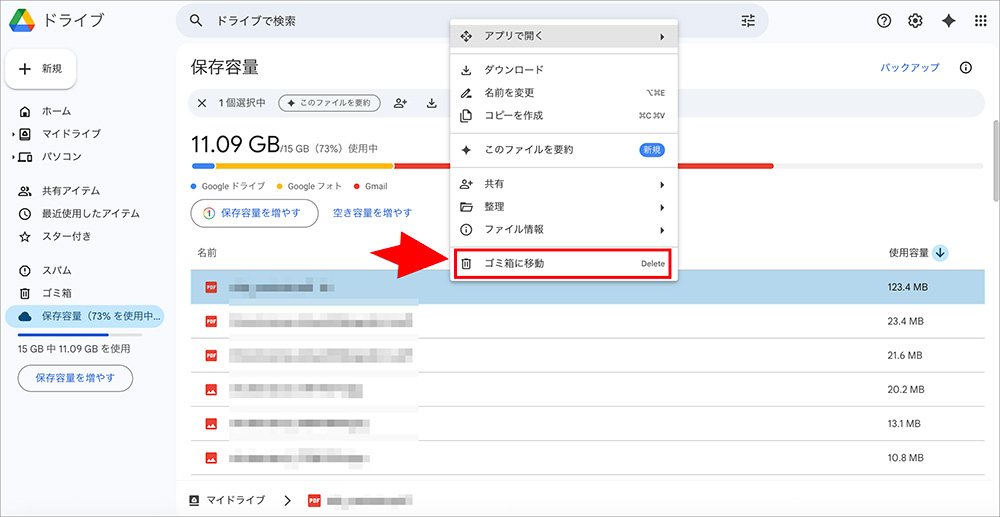This screenshot has height=517, width=1000.
Task: Choose ダウンロード from the context menu
Action: (564, 69)
